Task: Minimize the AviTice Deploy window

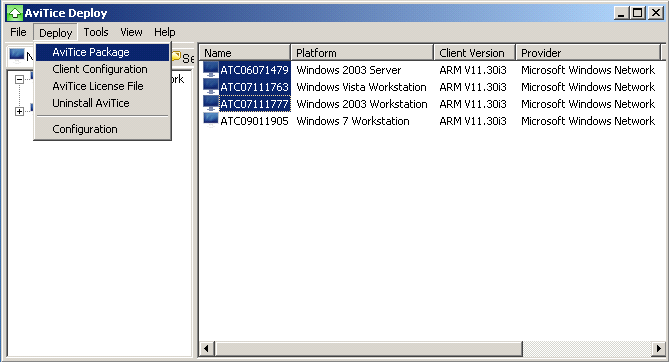Action: [622, 13]
